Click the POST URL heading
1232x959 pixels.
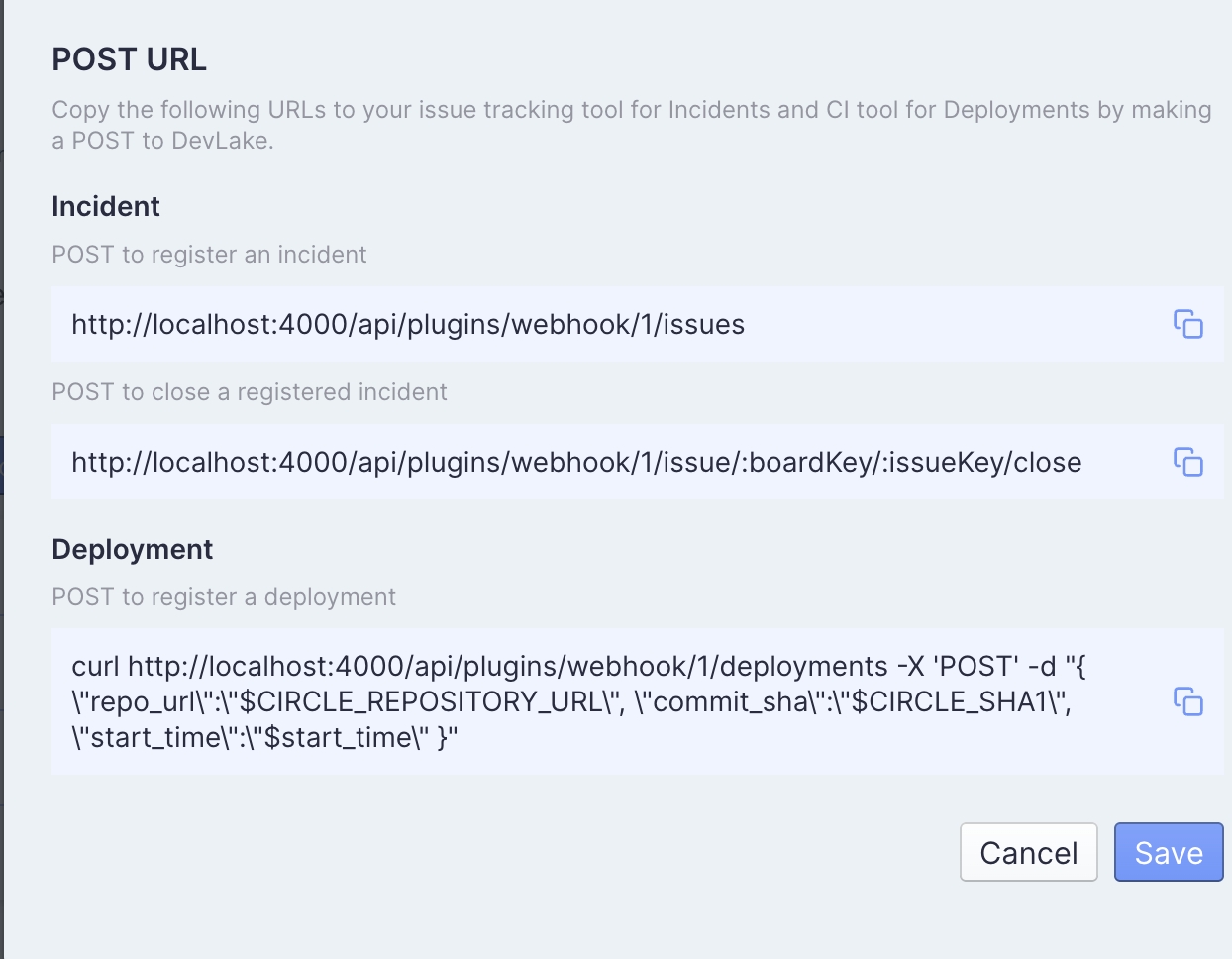click(129, 59)
